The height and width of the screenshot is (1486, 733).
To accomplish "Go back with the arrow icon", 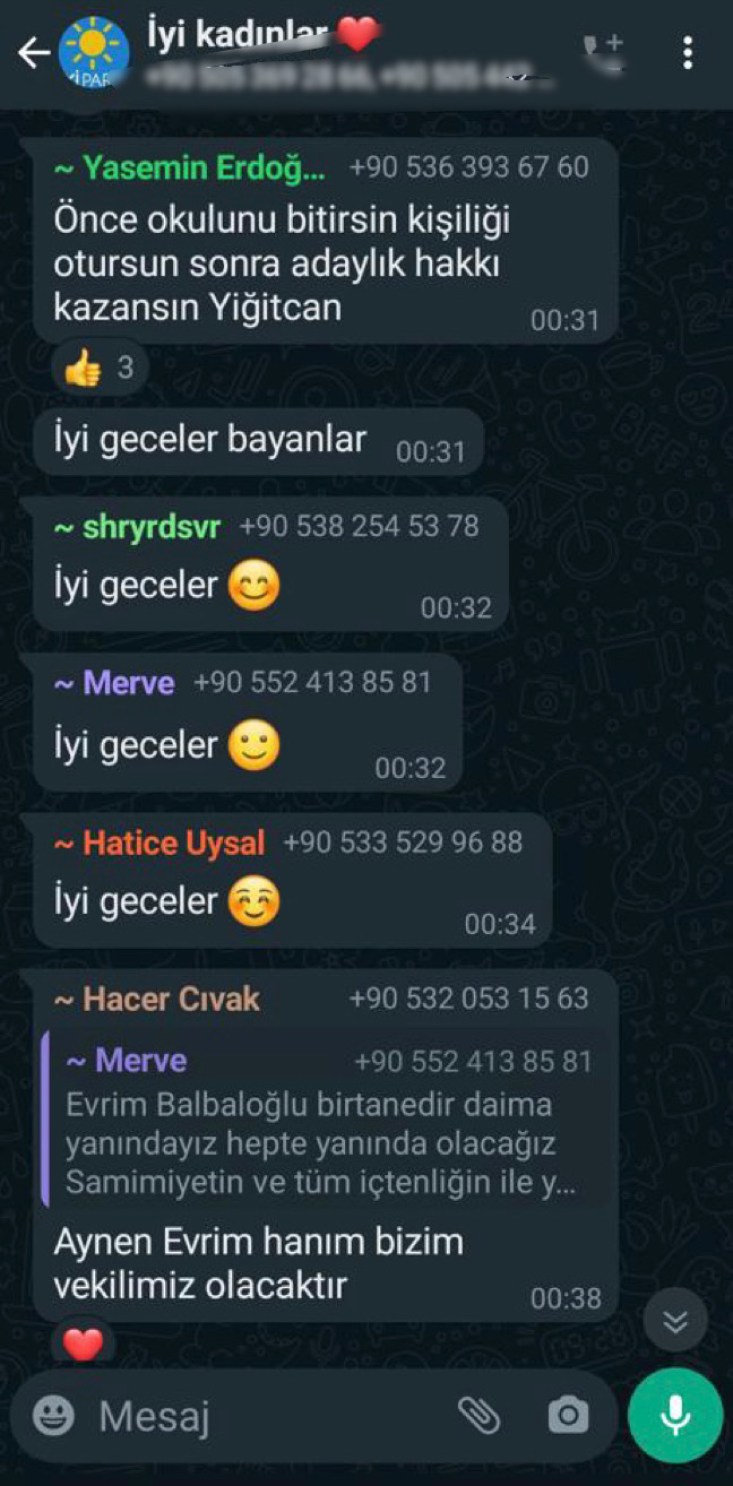I will click(x=33, y=53).
